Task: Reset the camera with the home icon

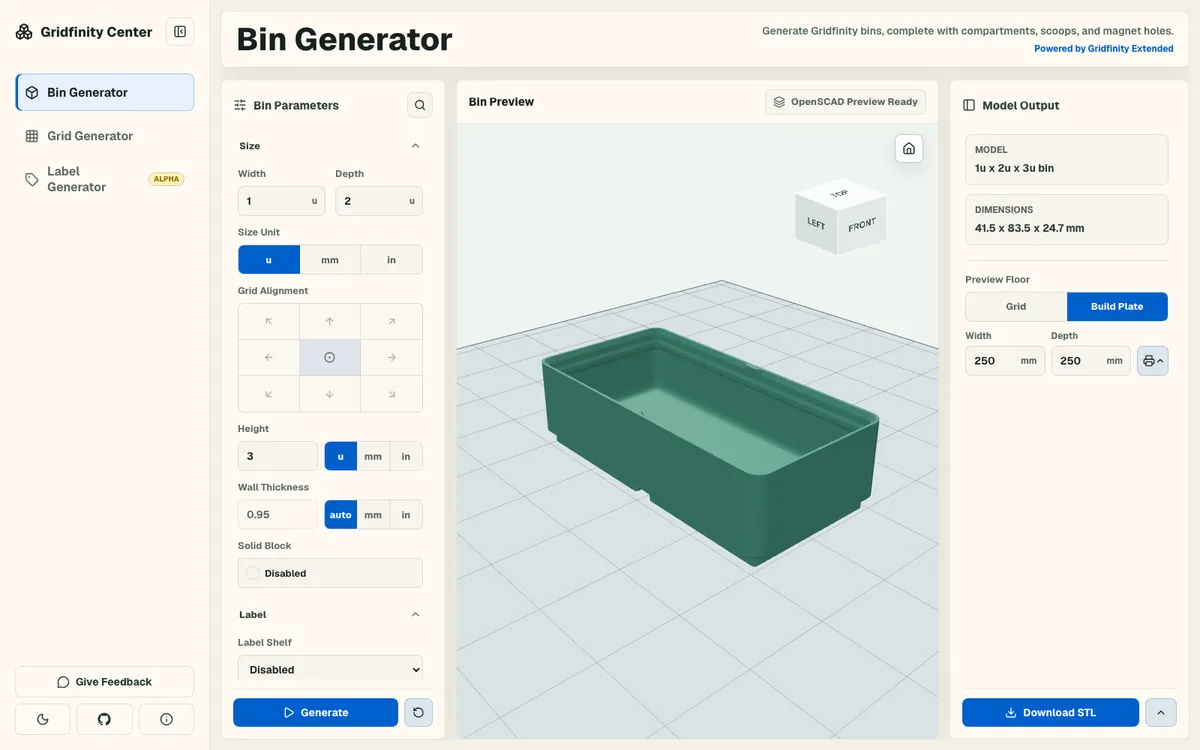Action: coord(909,148)
